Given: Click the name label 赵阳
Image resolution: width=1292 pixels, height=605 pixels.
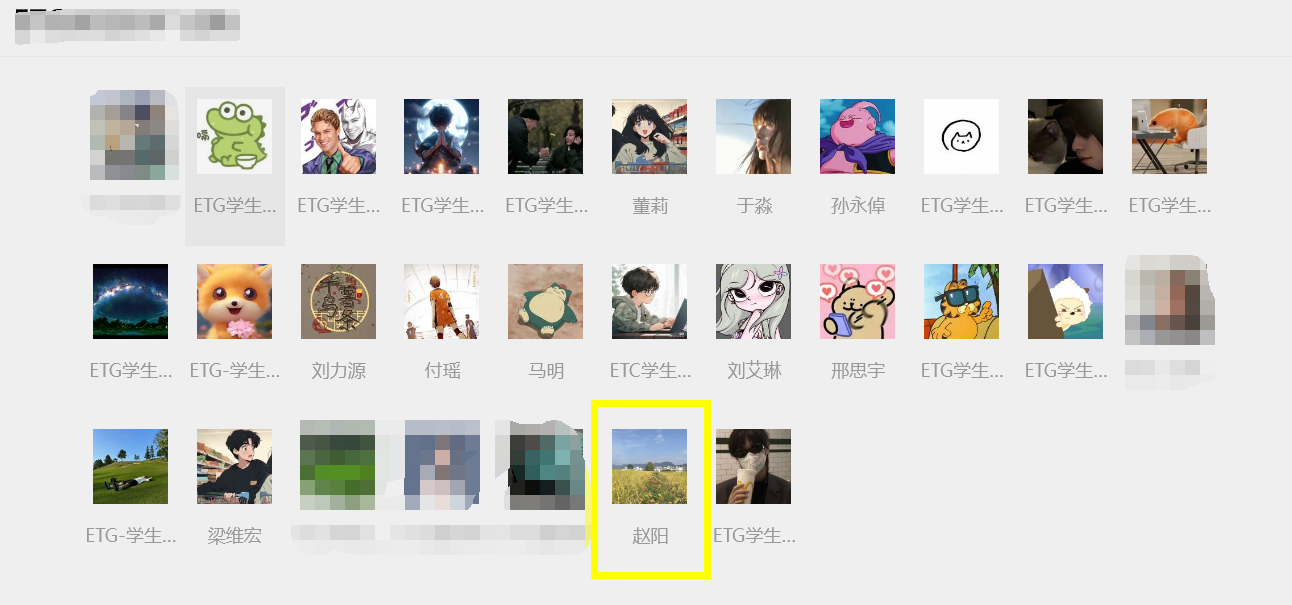Looking at the screenshot, I should pyautogui.click(x=650, y=536).
